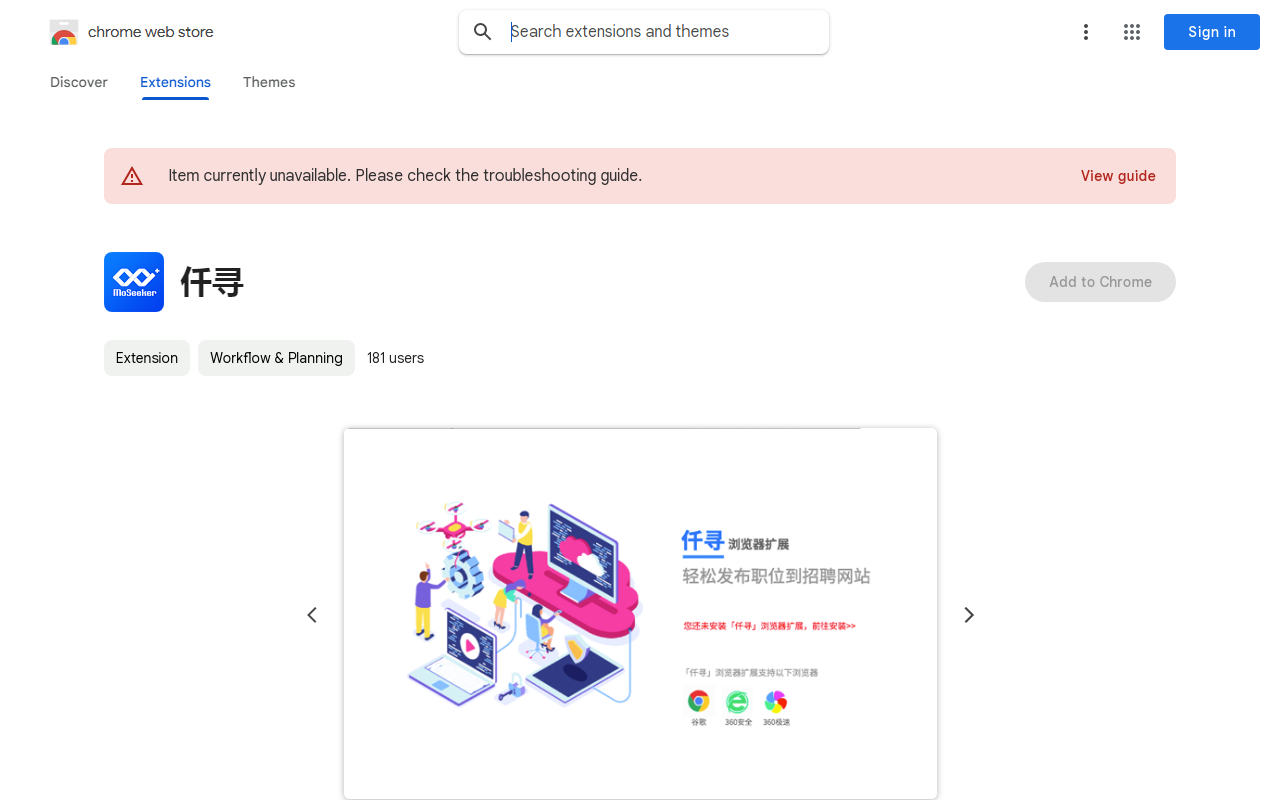Image resolution: width=1280 pixels, height=800 pixels.
Task: Open the Google apps grid
Action: (1132, 32)
